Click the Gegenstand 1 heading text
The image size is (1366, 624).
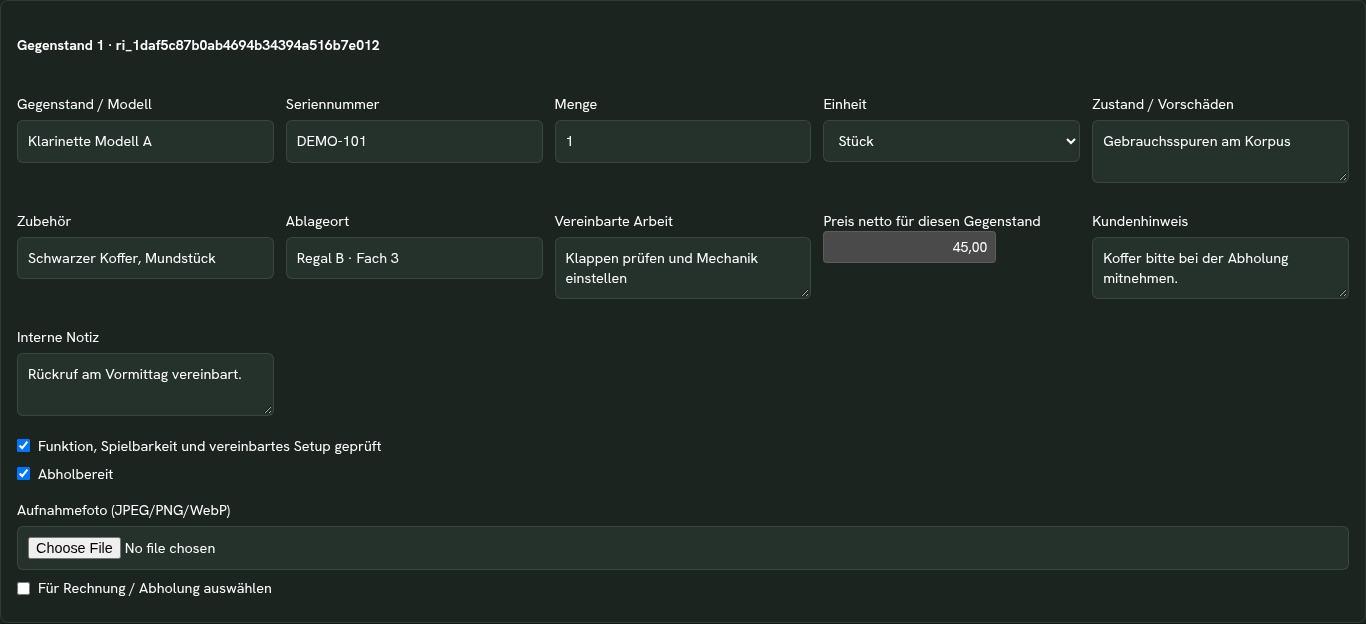[198, 45]
